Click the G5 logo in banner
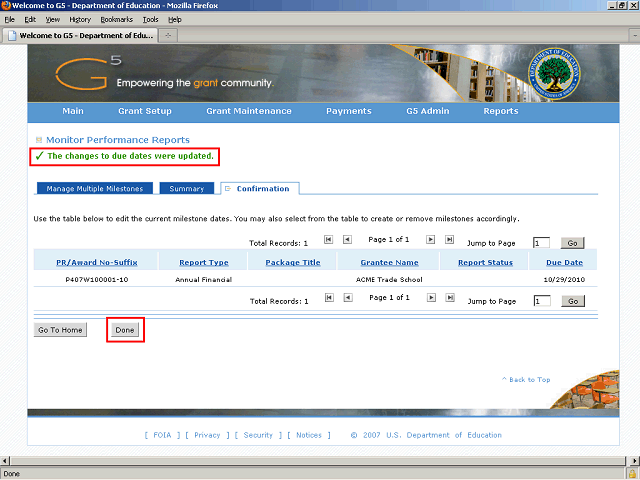 (x=88, y=73)
